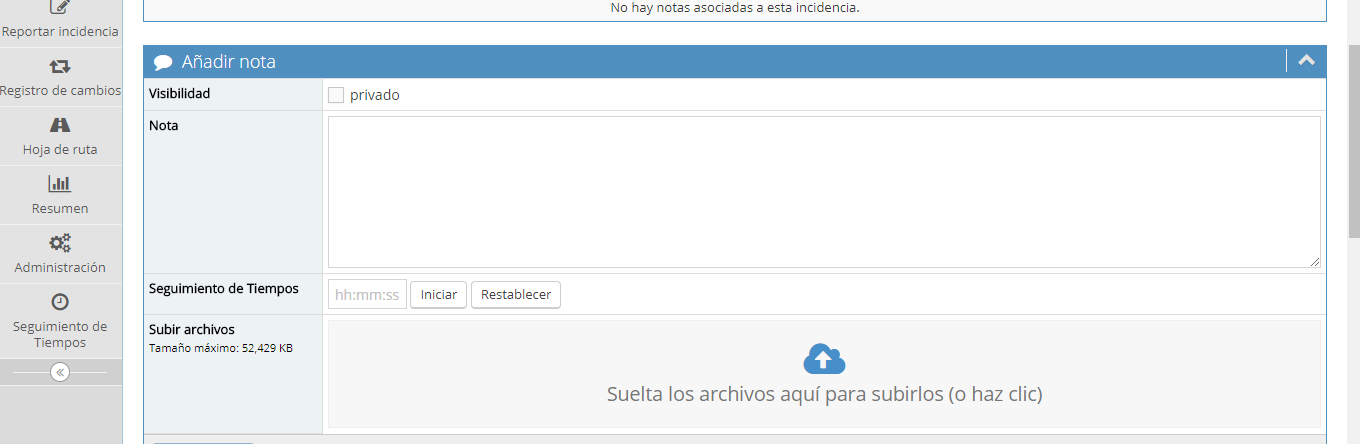Click the Reportar incidencia pencil icon
This screenshot has width=1360, height=444.
pos(60,7)
